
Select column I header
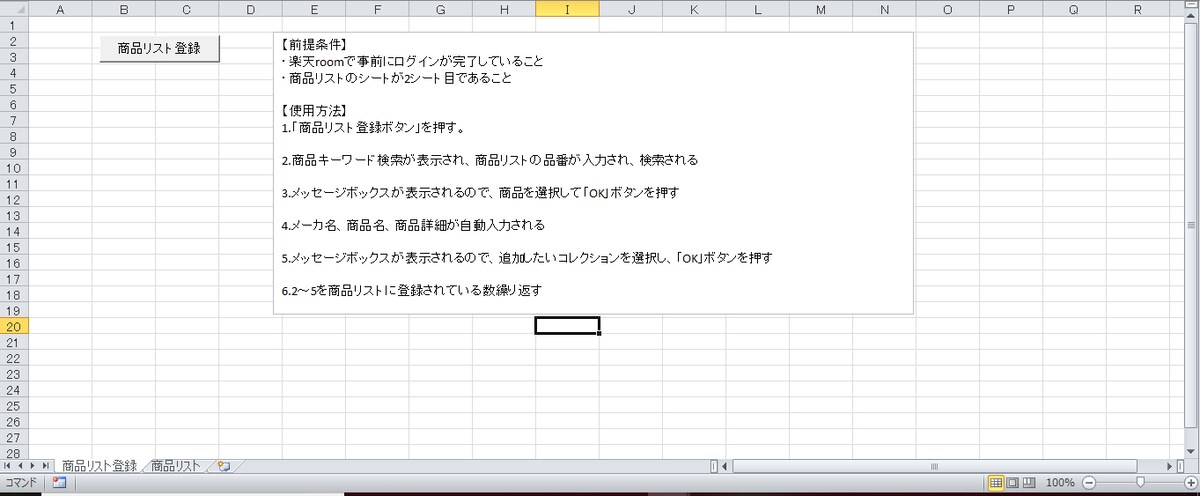click(x=567, y=9)
